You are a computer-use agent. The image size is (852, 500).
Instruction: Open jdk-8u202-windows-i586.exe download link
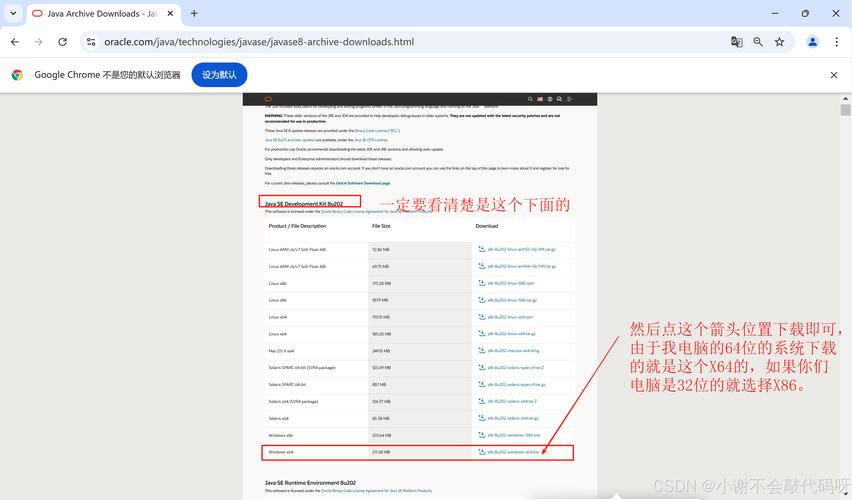pyautogui.click(x=513, y=435)
